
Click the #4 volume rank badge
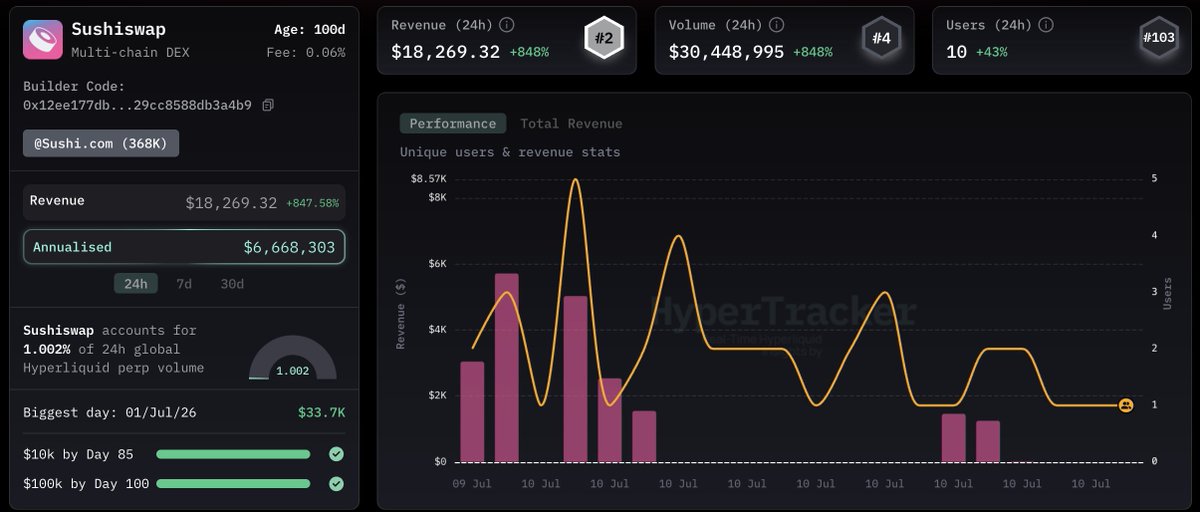[x=880, y=39]
